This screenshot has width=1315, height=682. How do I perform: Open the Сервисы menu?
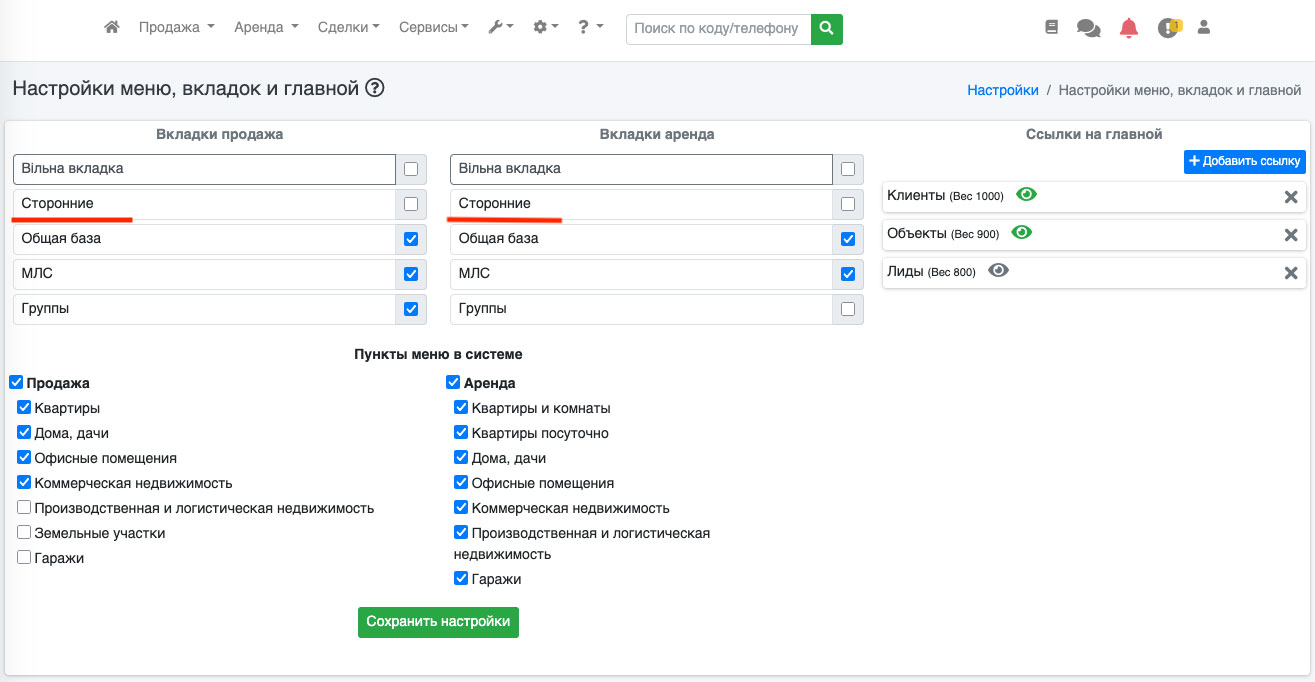click(433, 28)
